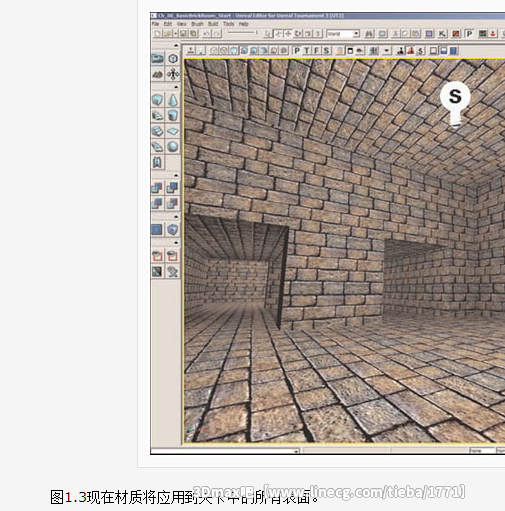Collapse the Select toolbox section

click(x=176, y=243)
